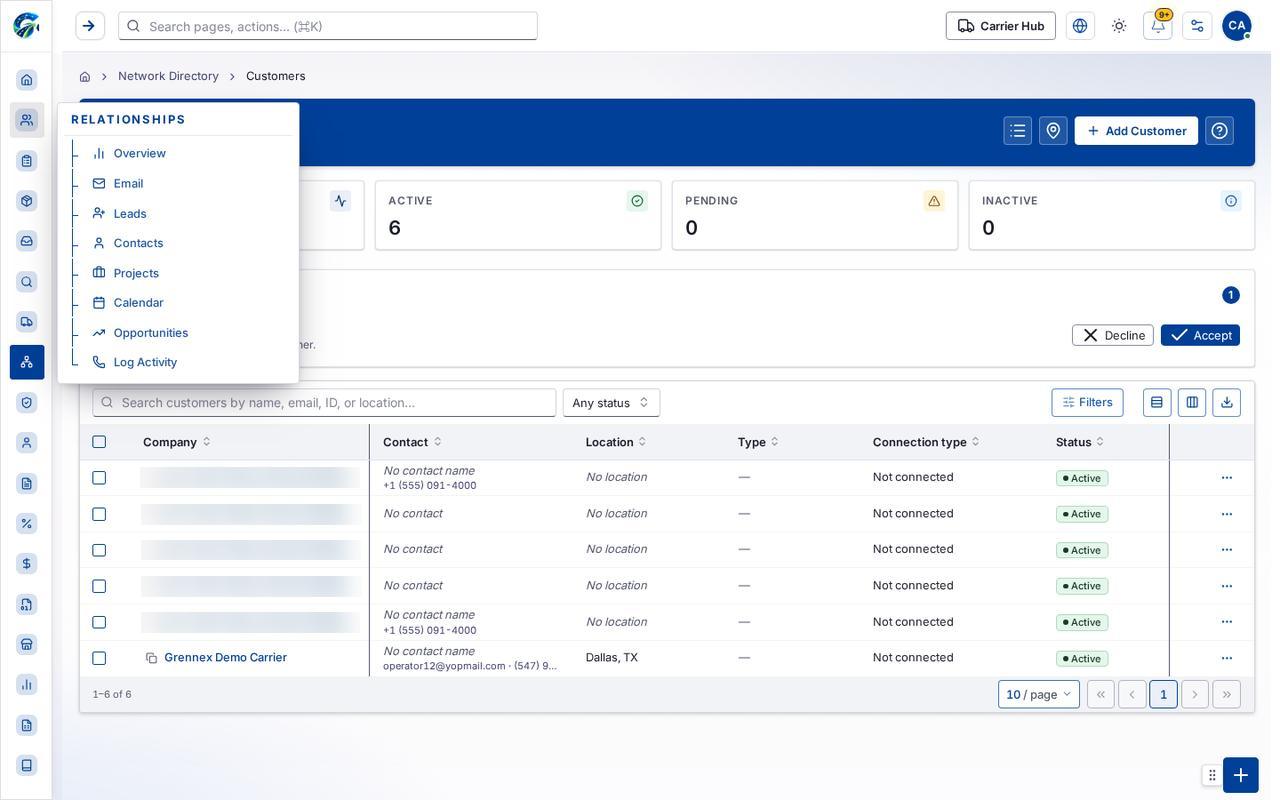The width and height of the screenshot is (1280, 800).
Task: Open the notifications bell
Action: (x=1158, y=26)
